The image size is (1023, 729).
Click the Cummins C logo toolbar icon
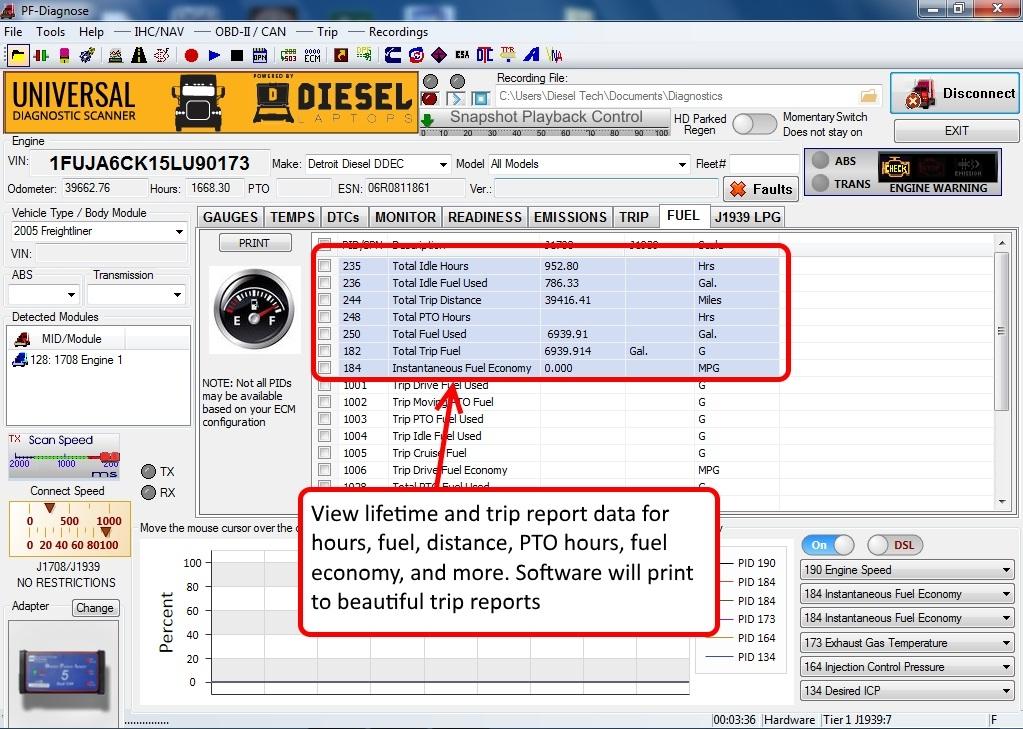tap(392, 55)
